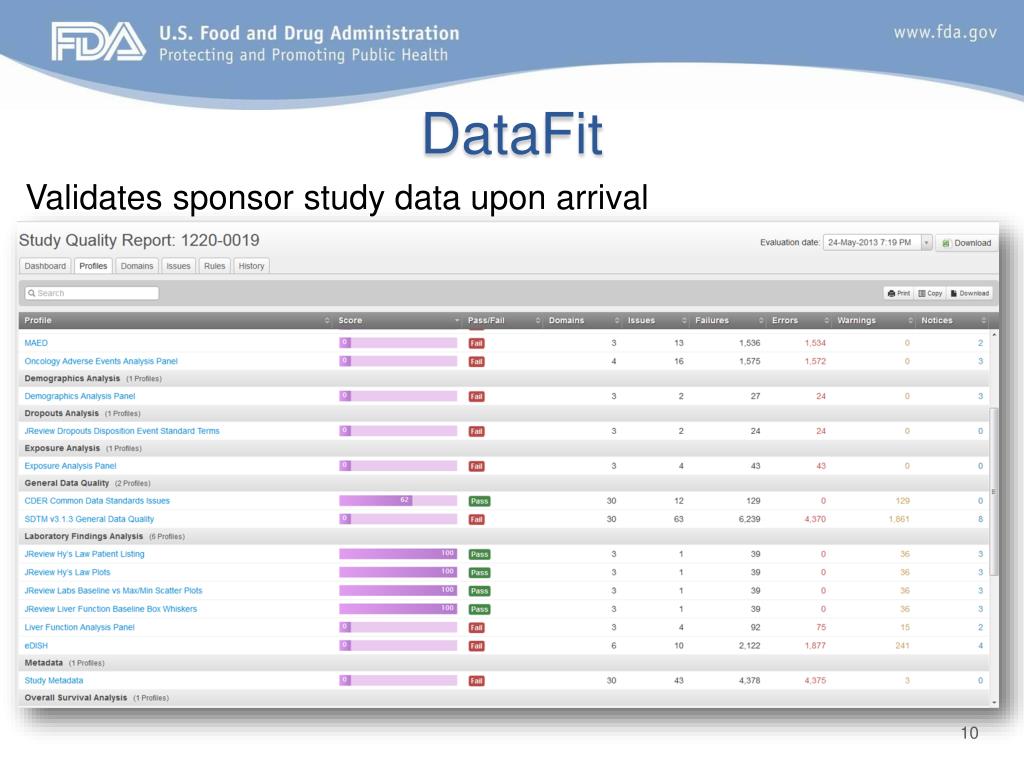Click the Laboratory Findings Analysis group row
The height and width of the screenshot is (768, 1024).
coord(504,536)
